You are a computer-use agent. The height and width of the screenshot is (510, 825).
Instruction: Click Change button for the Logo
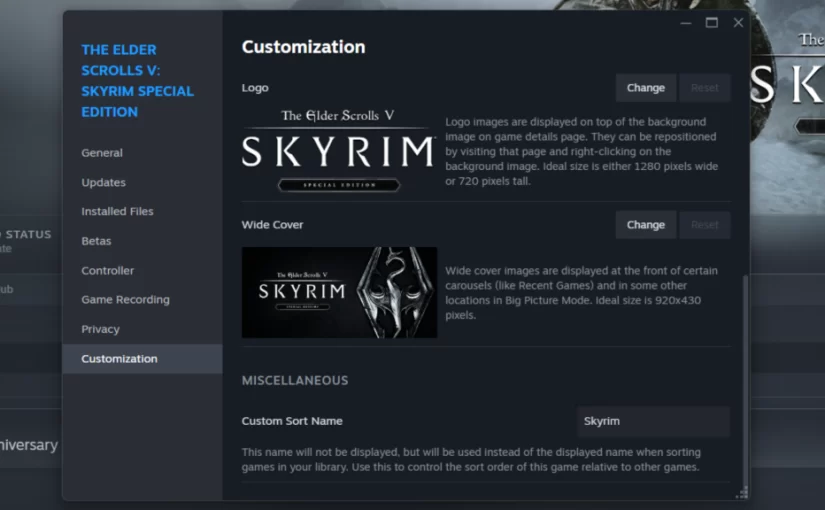pyautogui.click(x=646, y=88)
